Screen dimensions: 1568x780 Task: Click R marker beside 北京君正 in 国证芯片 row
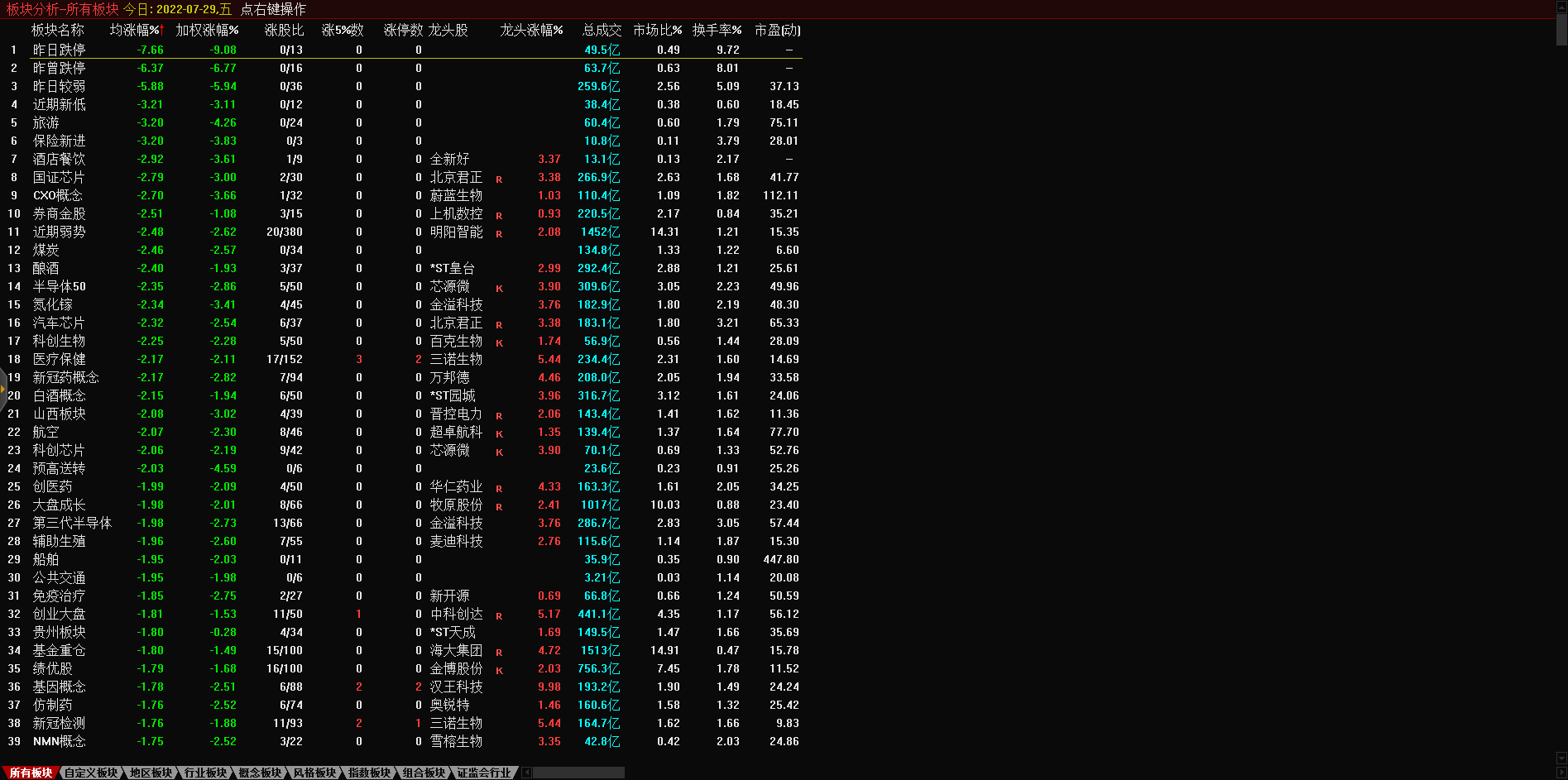point(499,179)
